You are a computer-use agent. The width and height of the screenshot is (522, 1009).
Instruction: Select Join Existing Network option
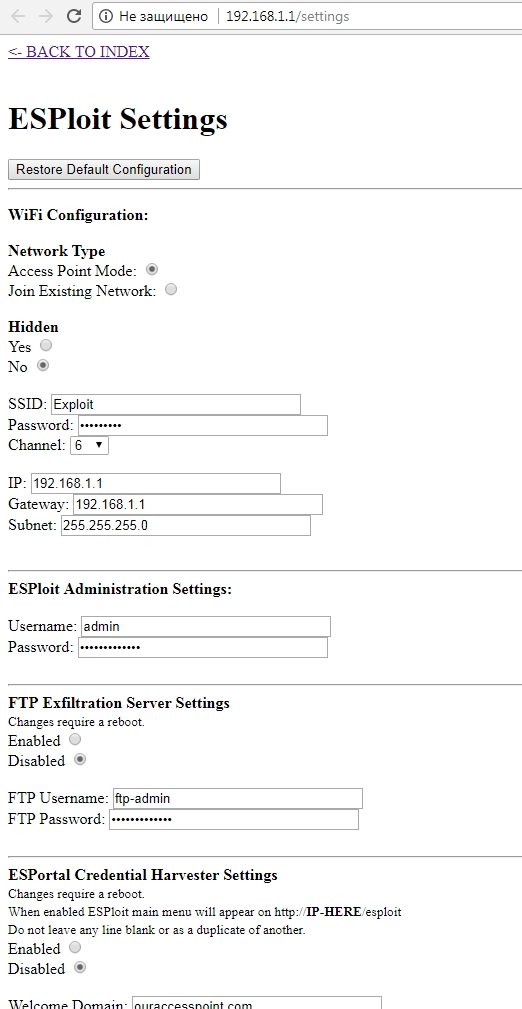(171, 290)
